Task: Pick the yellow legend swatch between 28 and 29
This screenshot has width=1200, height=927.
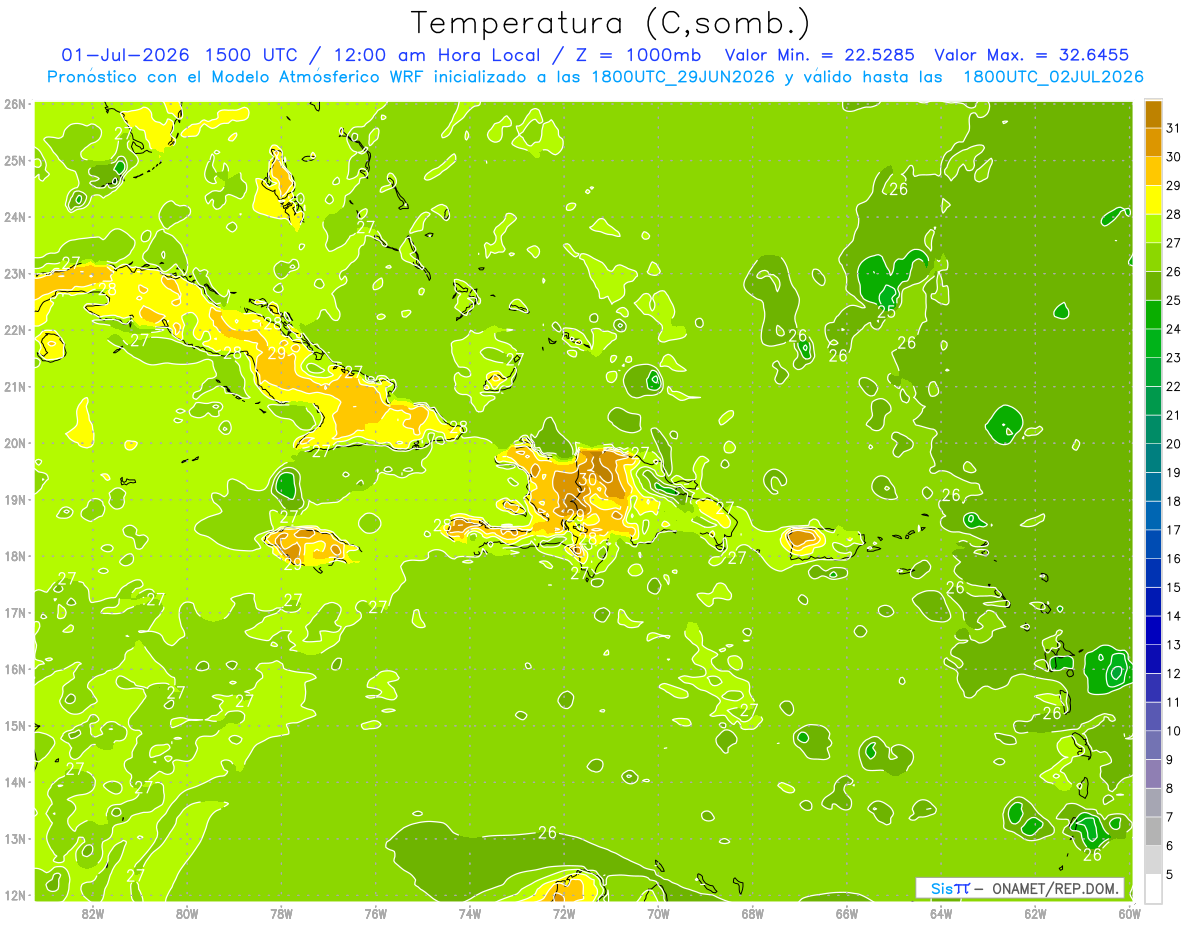Action: (1153, 200)
